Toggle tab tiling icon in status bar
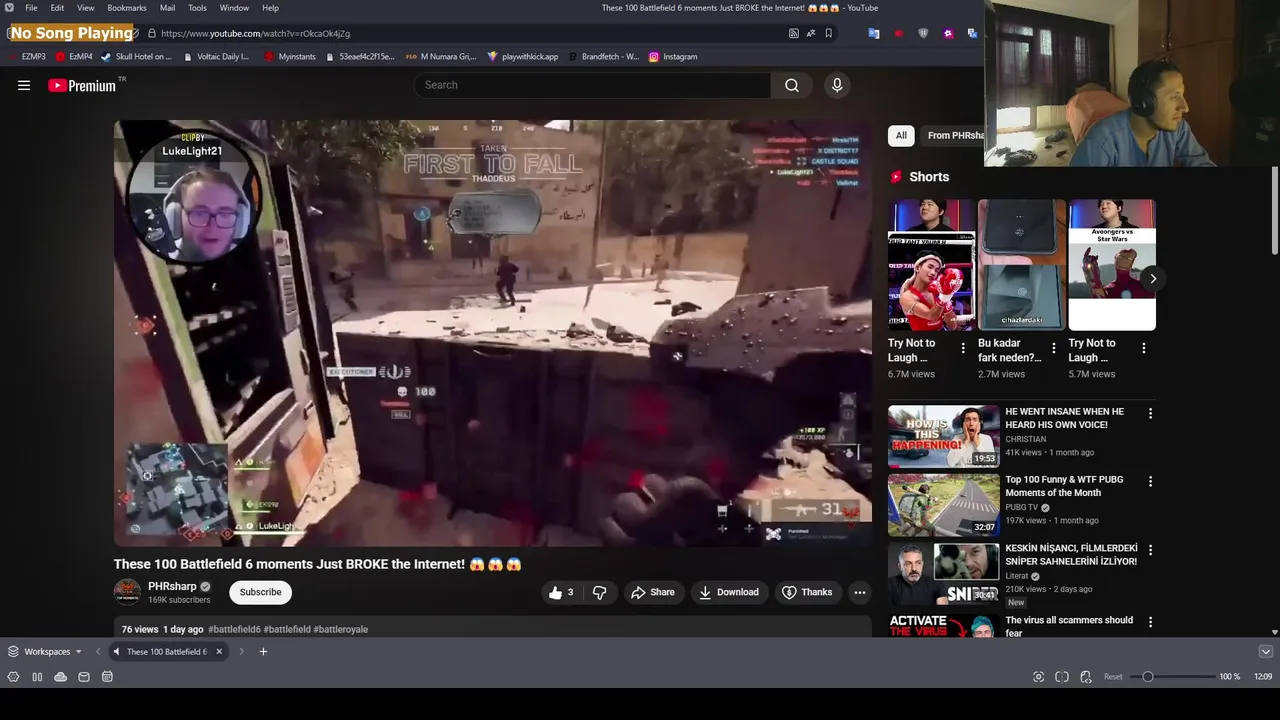The width and height of the screenshot is (1280, 720). tap(1062, 677)
